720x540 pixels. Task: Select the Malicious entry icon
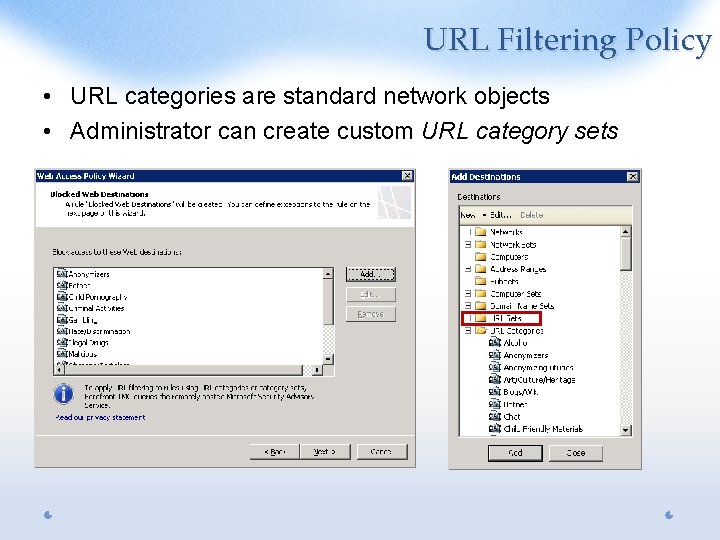point(62,354)
